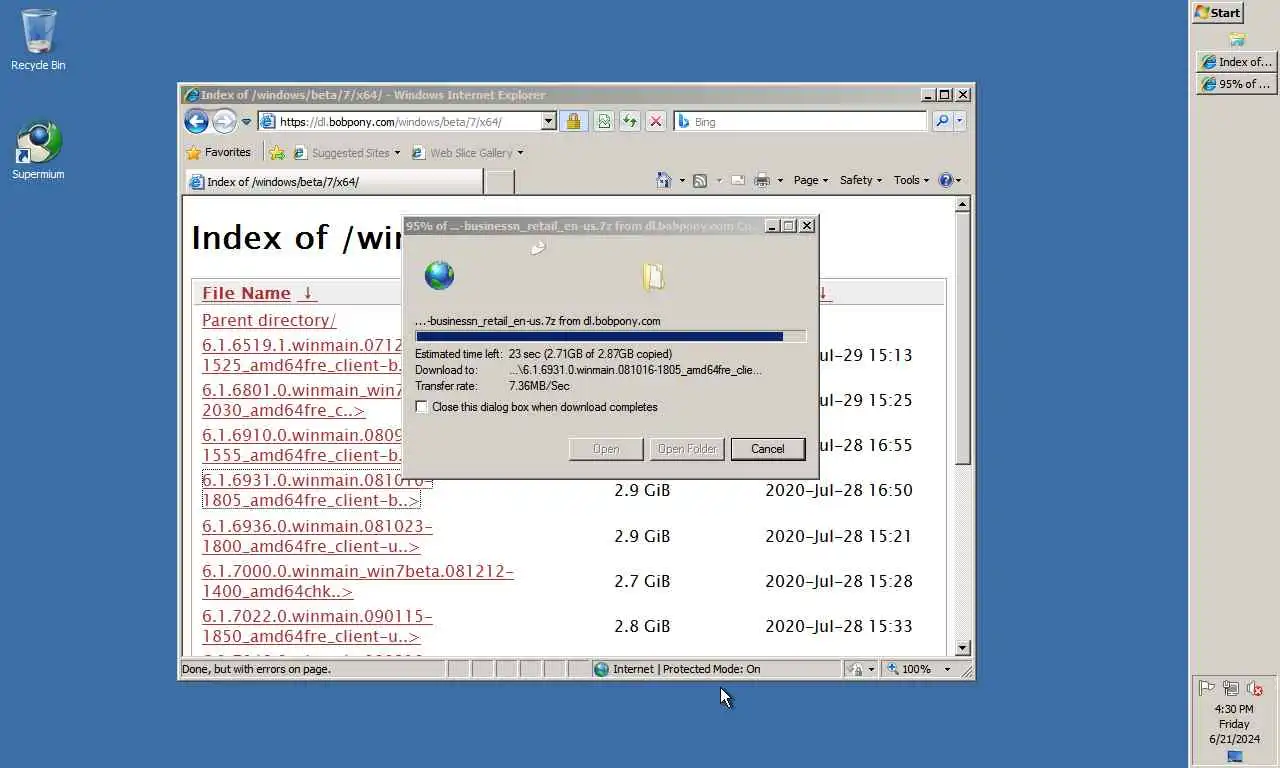Image resolution: width=1280 pixels, height=768 pixels.
Task: Open the 6.1.6931.0.winmain.081016 file link
Action: coord(317,490)
